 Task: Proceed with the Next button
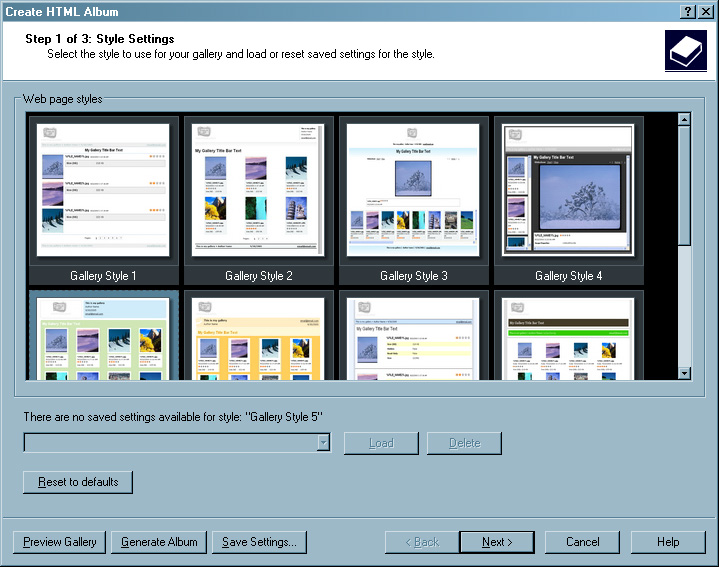497,542
